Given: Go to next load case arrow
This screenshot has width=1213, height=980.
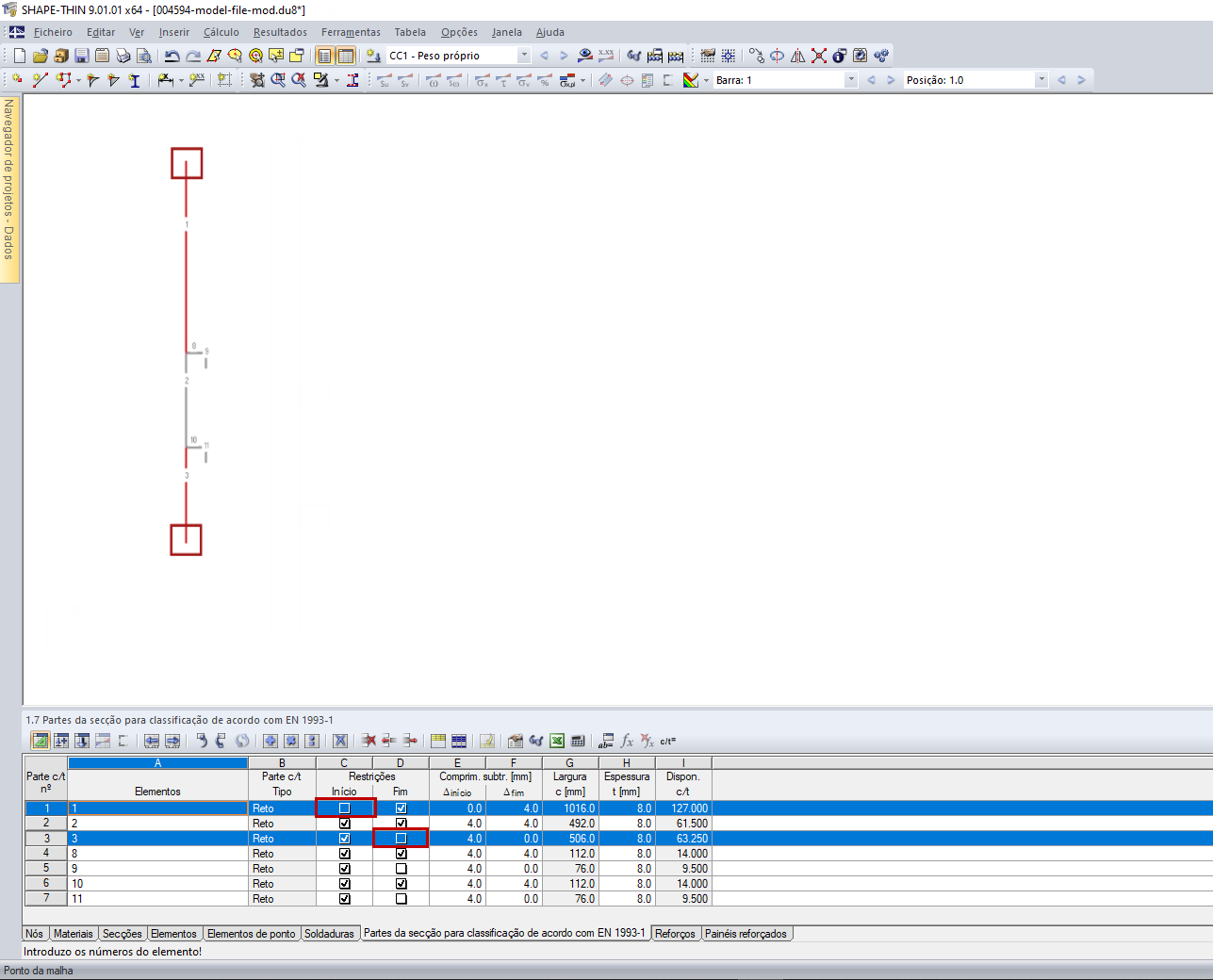Looking at the screenshot, I should pyautogui.click(x=564, y=56).
